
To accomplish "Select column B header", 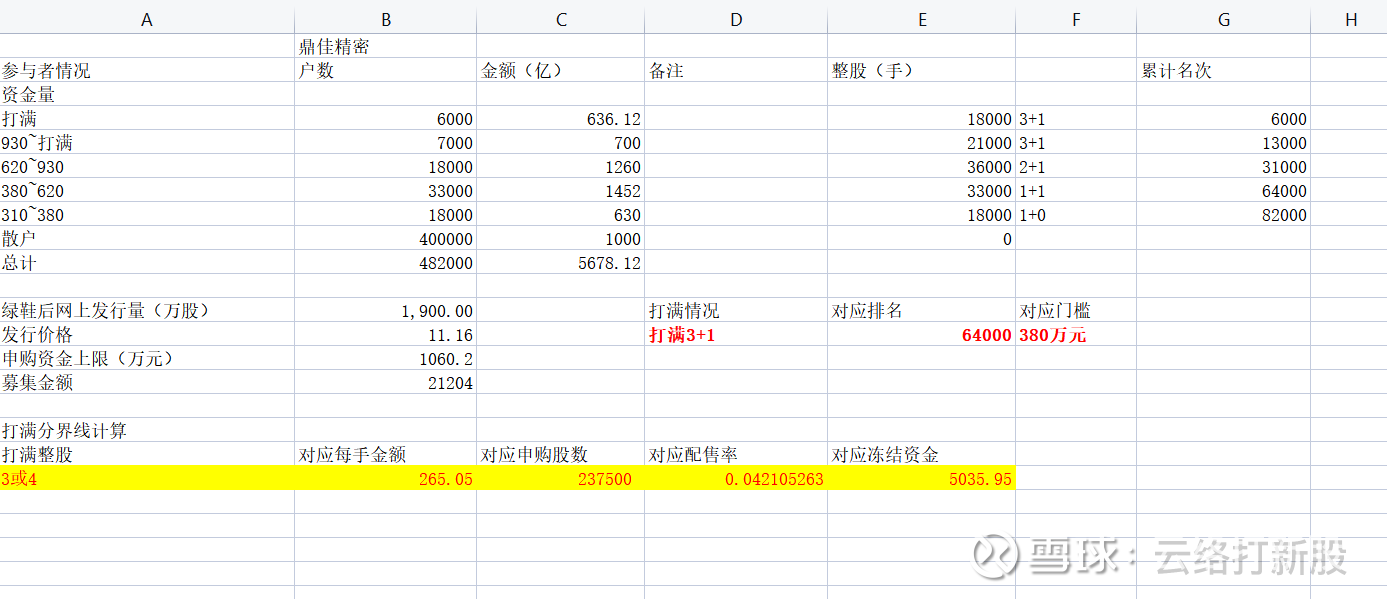I will click(386, 20).
